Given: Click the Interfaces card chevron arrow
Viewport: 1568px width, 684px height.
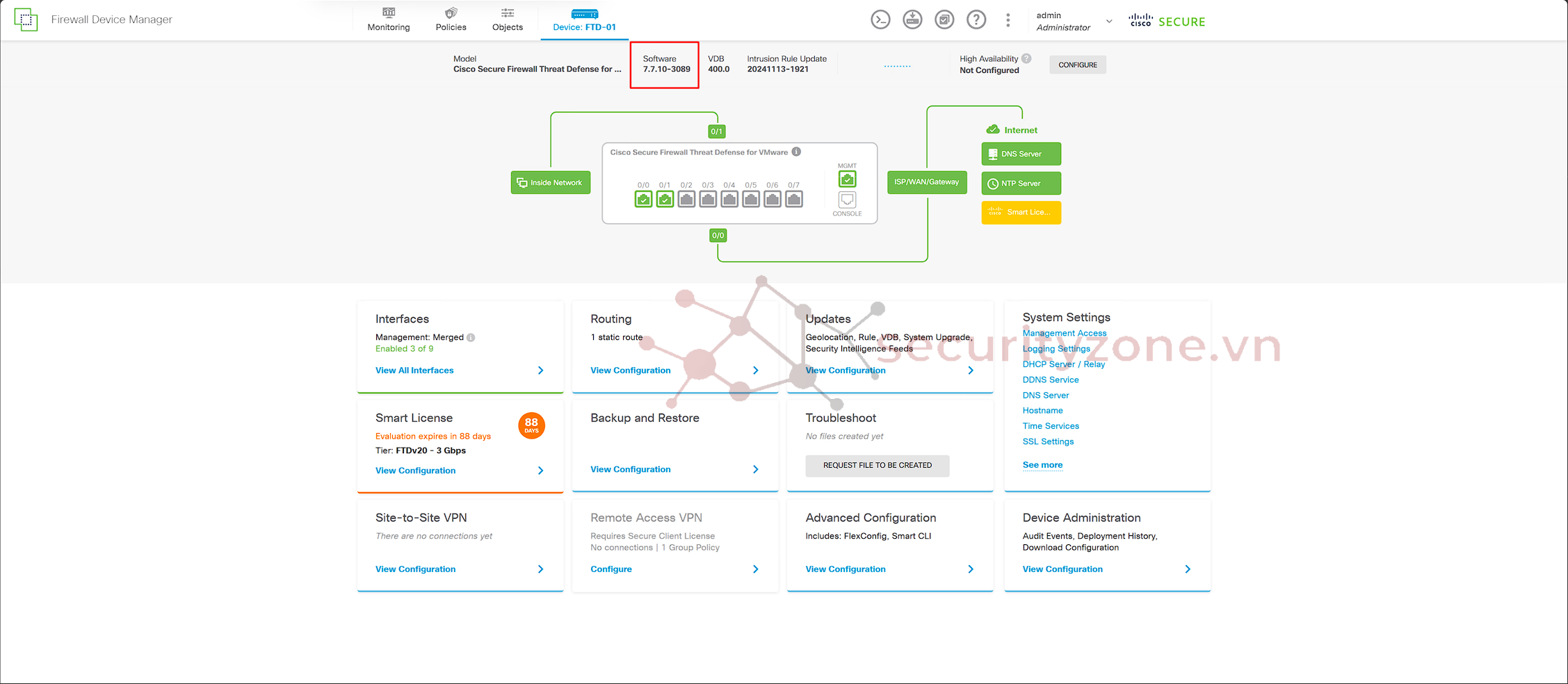Looking at the screenshot, I should pos(540,370).
